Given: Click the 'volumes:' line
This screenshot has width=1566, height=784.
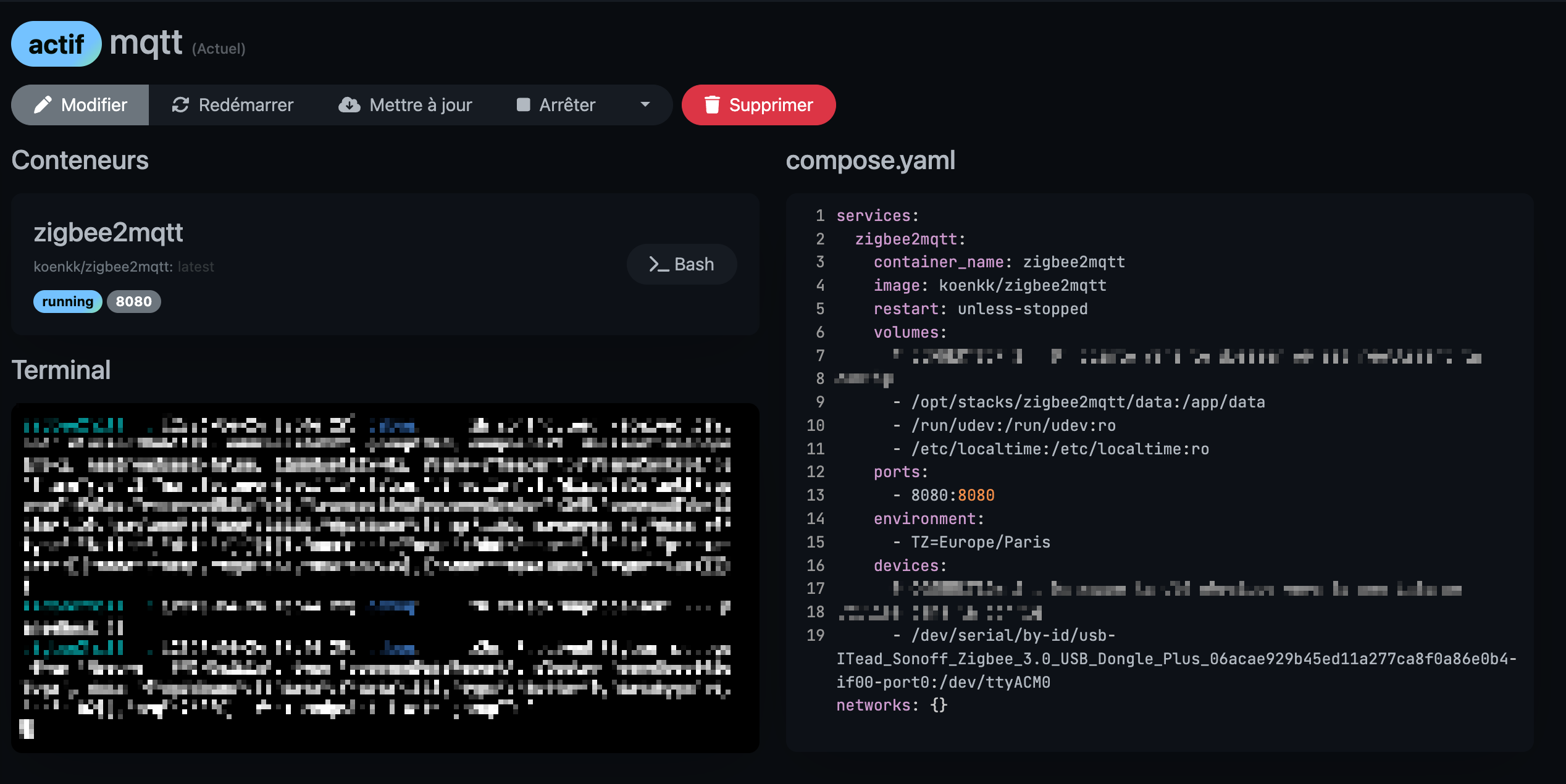Looking at the screenshot, I should coord(910,332).
